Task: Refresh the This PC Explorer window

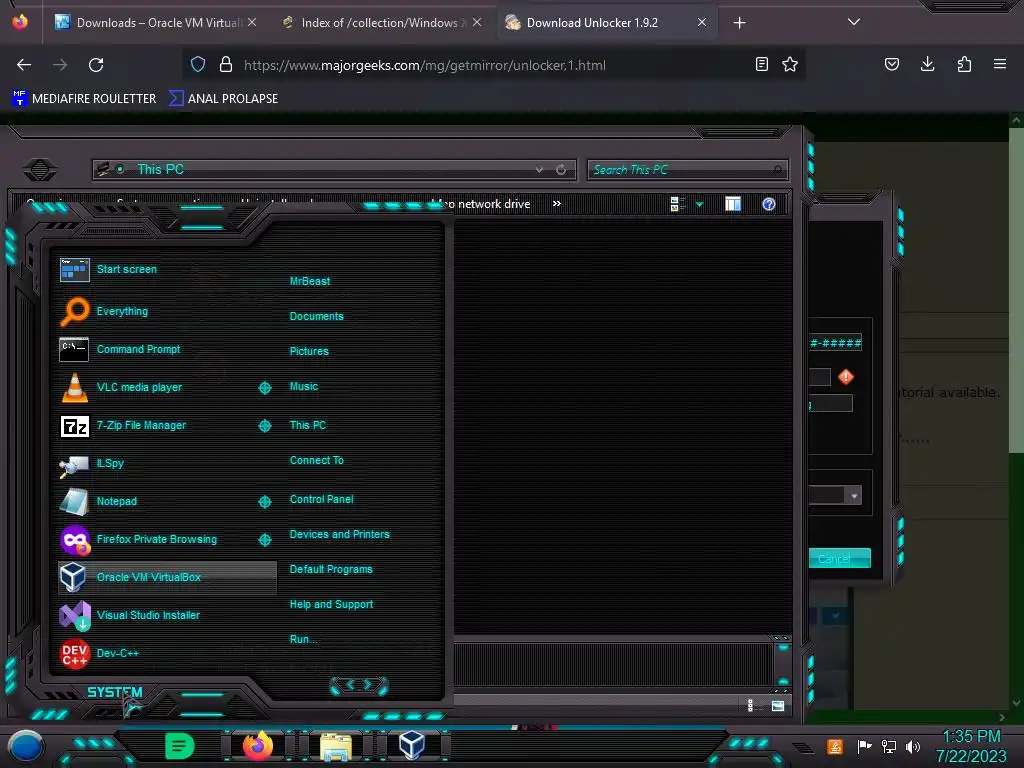Action: pos(561,170)
